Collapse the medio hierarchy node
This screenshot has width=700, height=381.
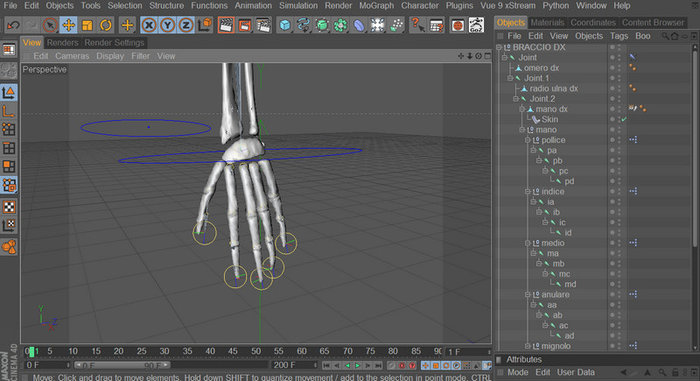tap(528, 243)
